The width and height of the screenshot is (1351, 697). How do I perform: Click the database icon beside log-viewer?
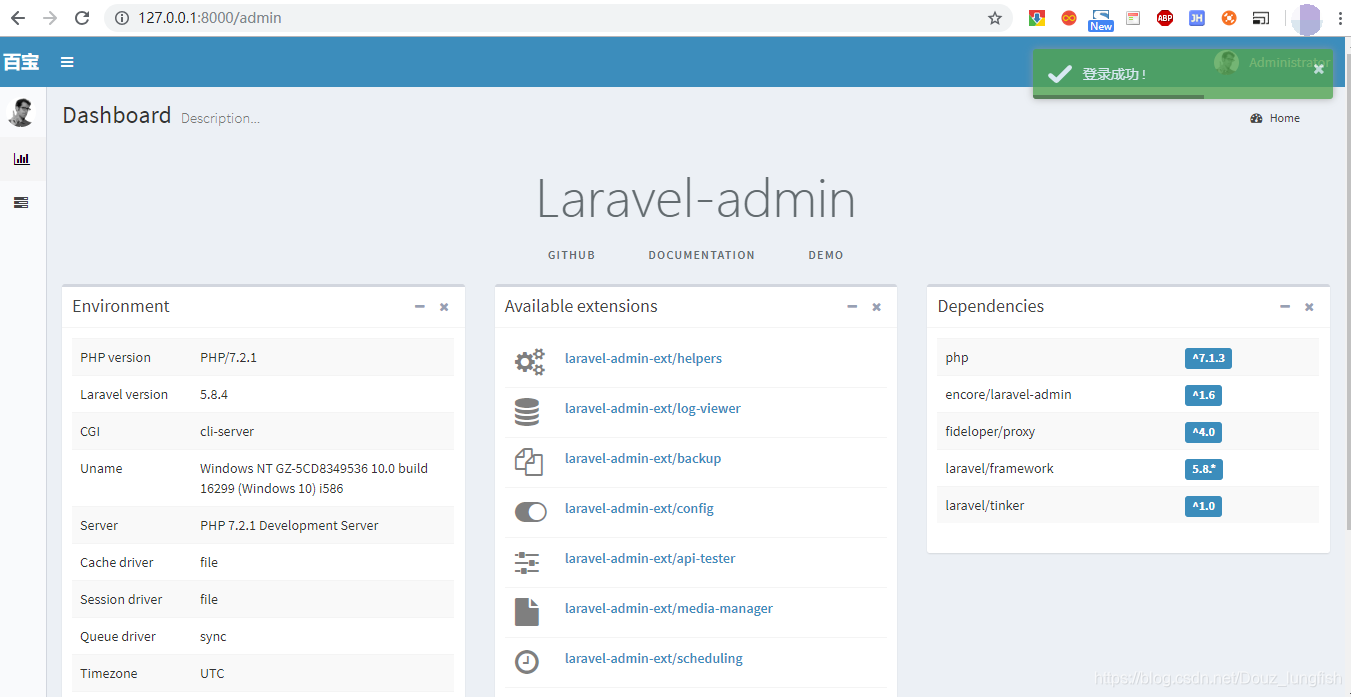[x=527, y=412]
